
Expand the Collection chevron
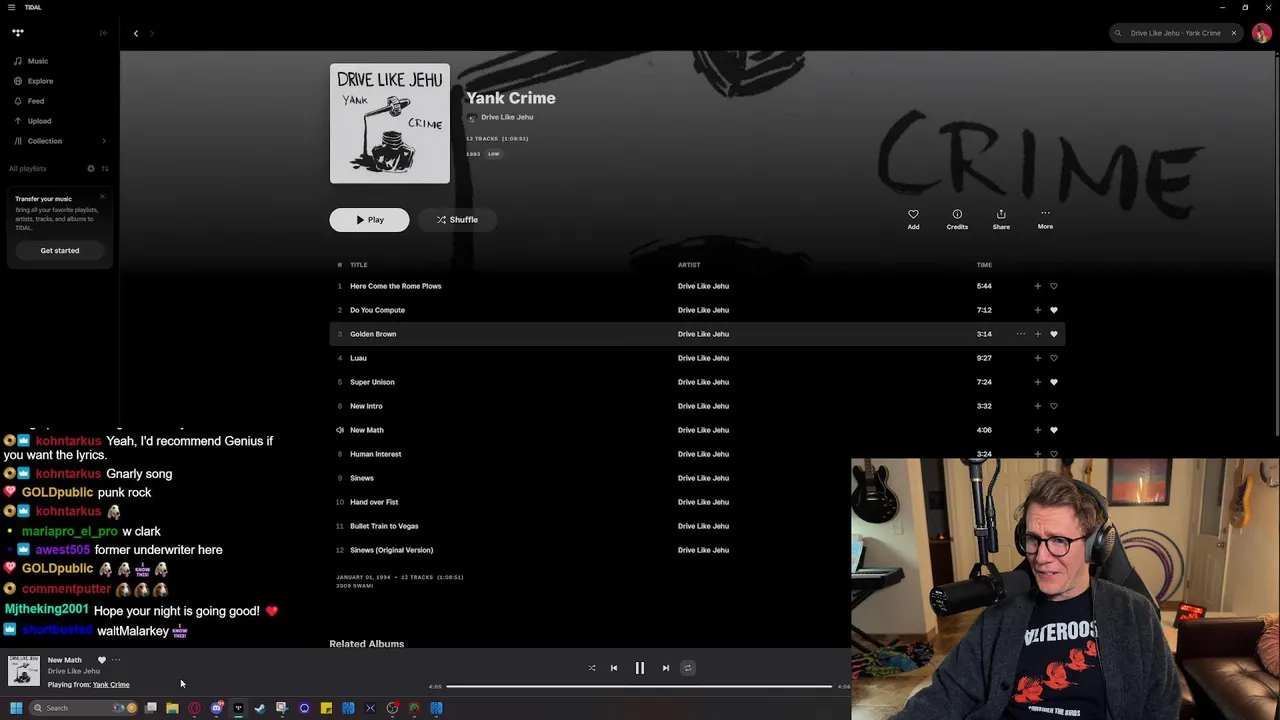104,141
